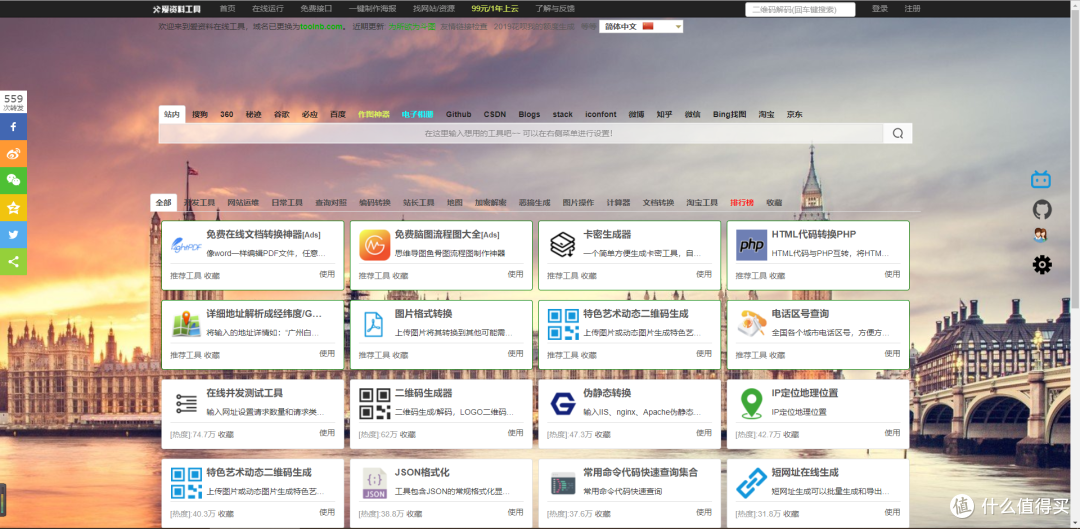Viewport: 1080px width, 529px height.
Task: Open the 加密解密 category tab
Action: [490, 203]
